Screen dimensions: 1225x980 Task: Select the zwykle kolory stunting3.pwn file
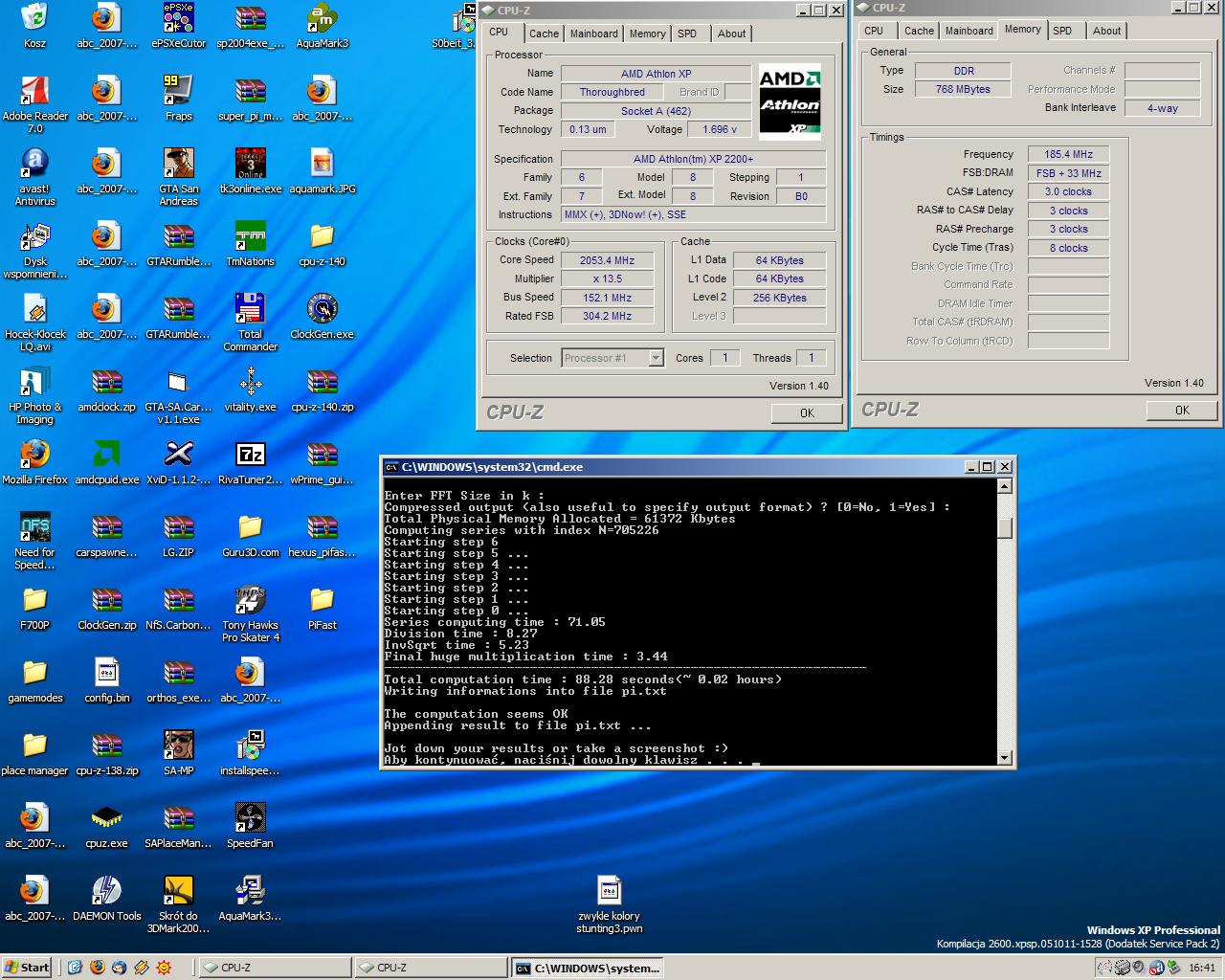(x=609, y=890)
